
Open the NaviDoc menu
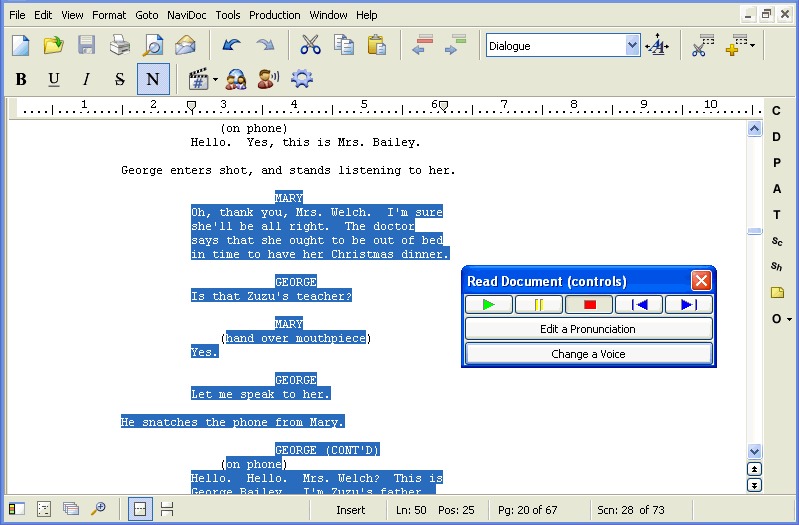(x=187, y=15)
